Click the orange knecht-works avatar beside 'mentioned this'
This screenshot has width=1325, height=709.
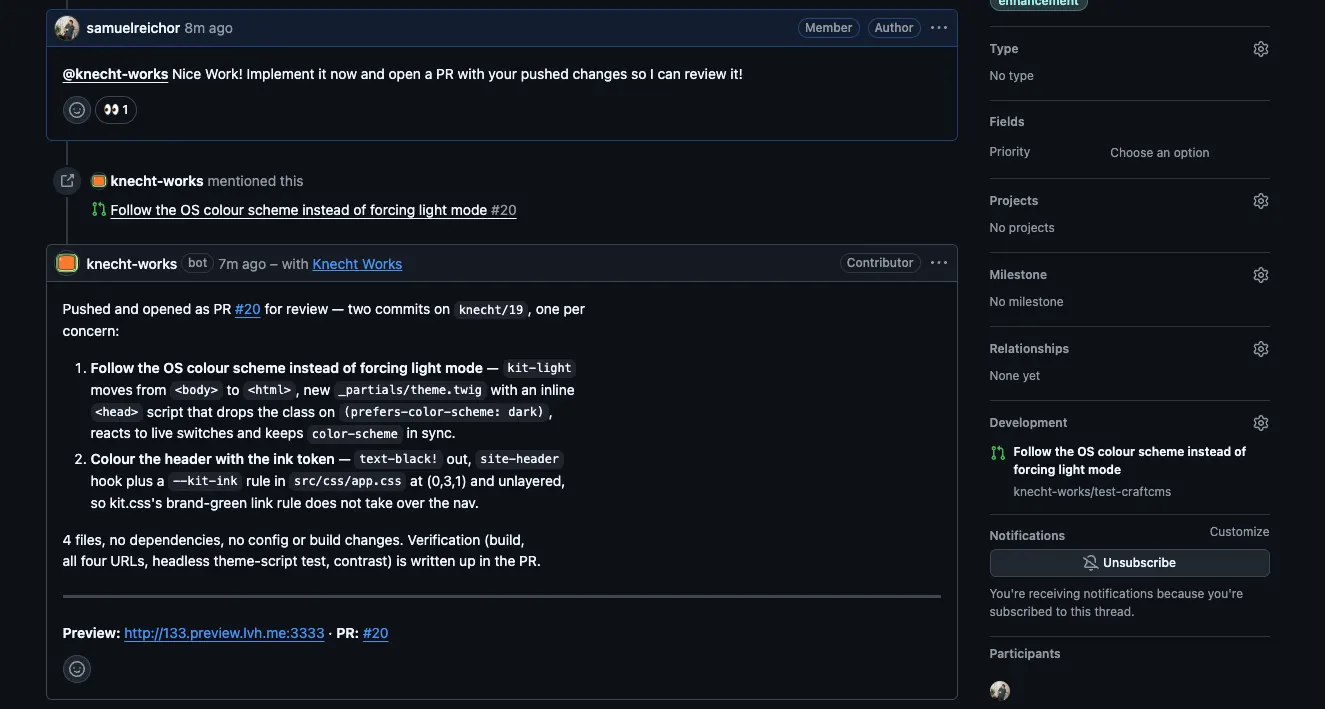99,181
